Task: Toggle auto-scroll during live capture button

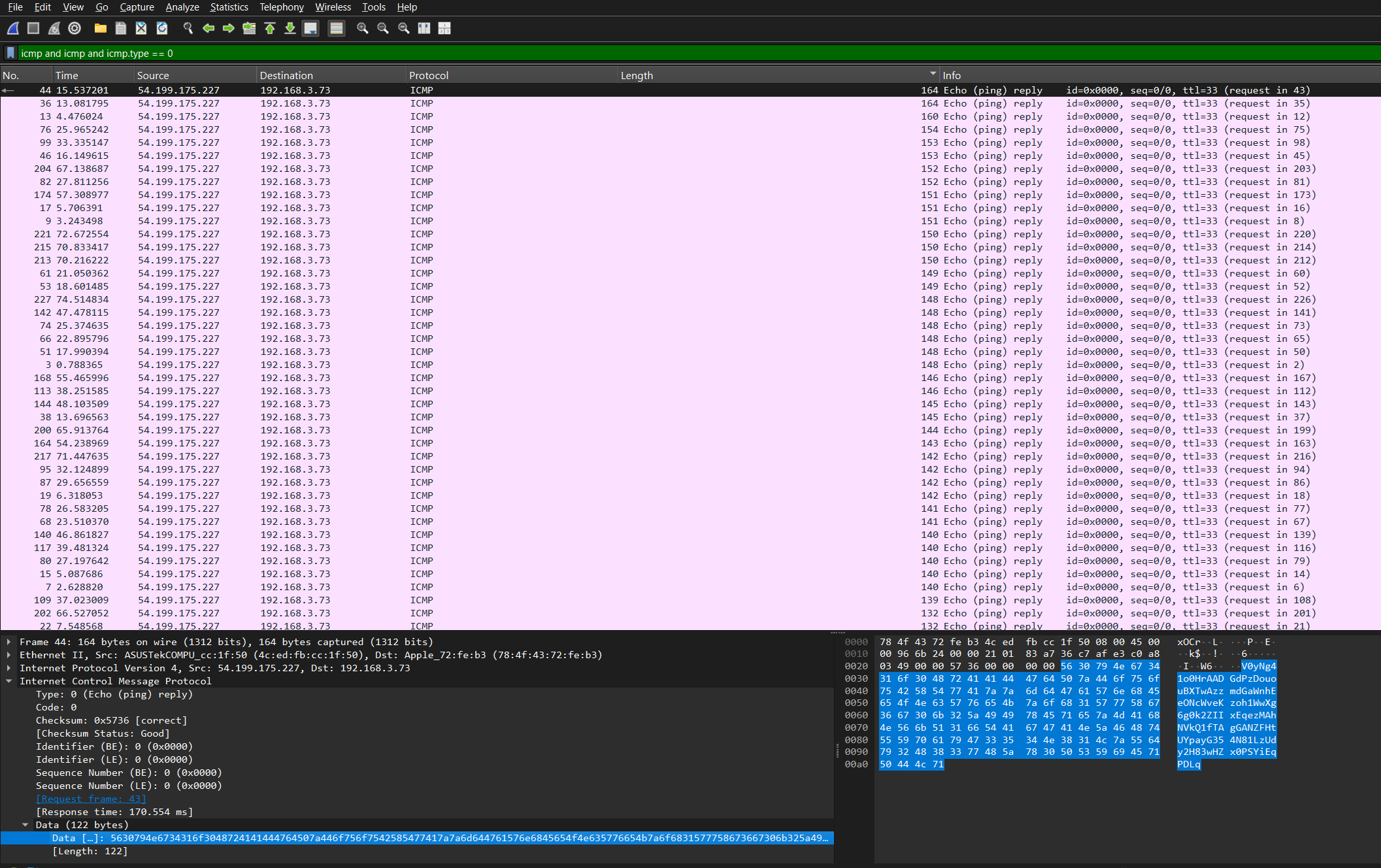Action: [x=310, y=28]
